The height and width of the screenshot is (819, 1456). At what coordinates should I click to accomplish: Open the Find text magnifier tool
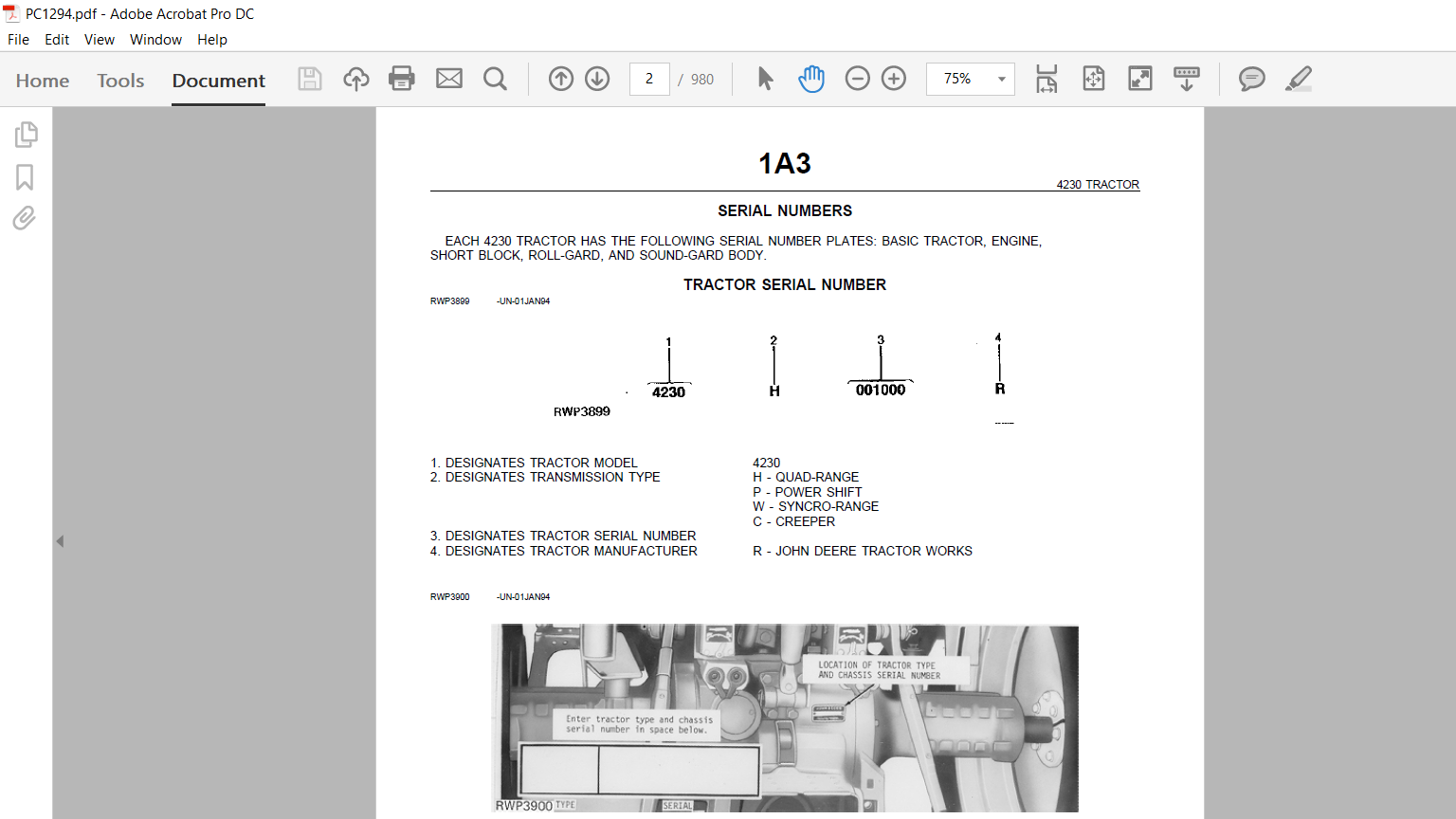tap(495, 79)
